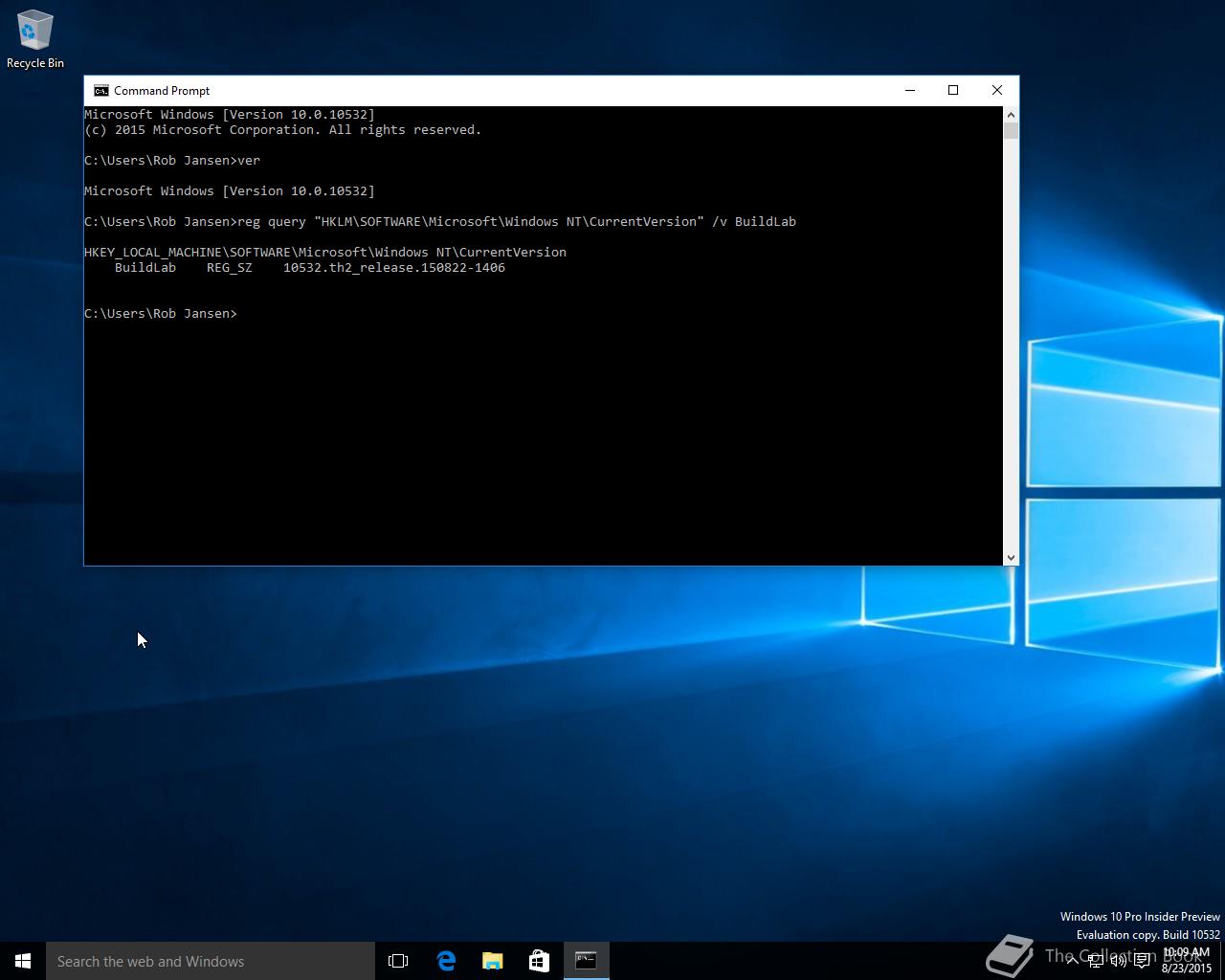Image resolution: width=1225 pixels, height=980 pixels.
Task: Select Command Prompt taskbar button
Action: pyautogui.click(x=586, y=961)
